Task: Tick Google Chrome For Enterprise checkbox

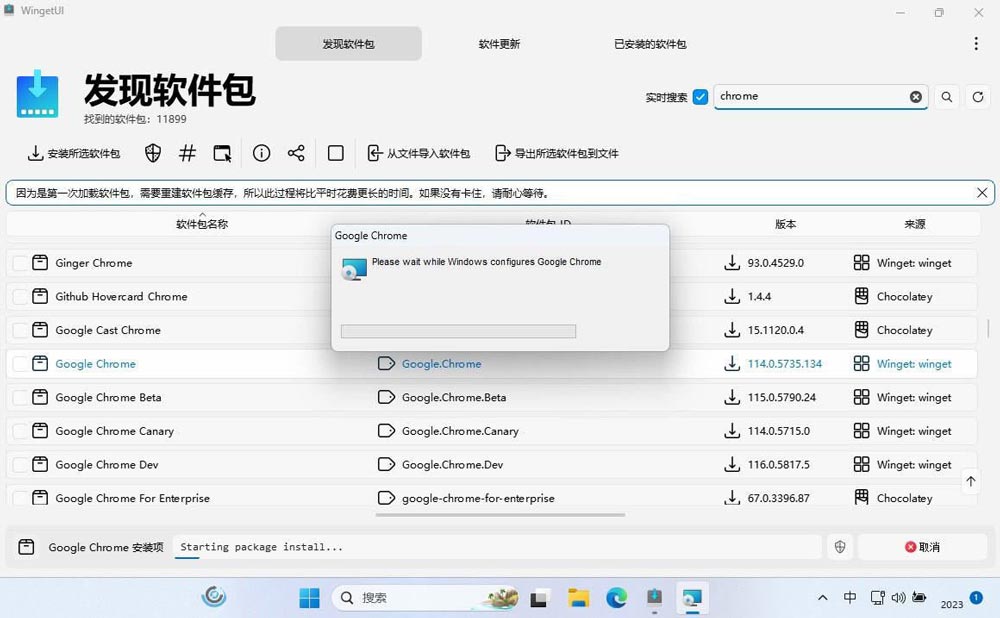Action: tap(20, 498)
